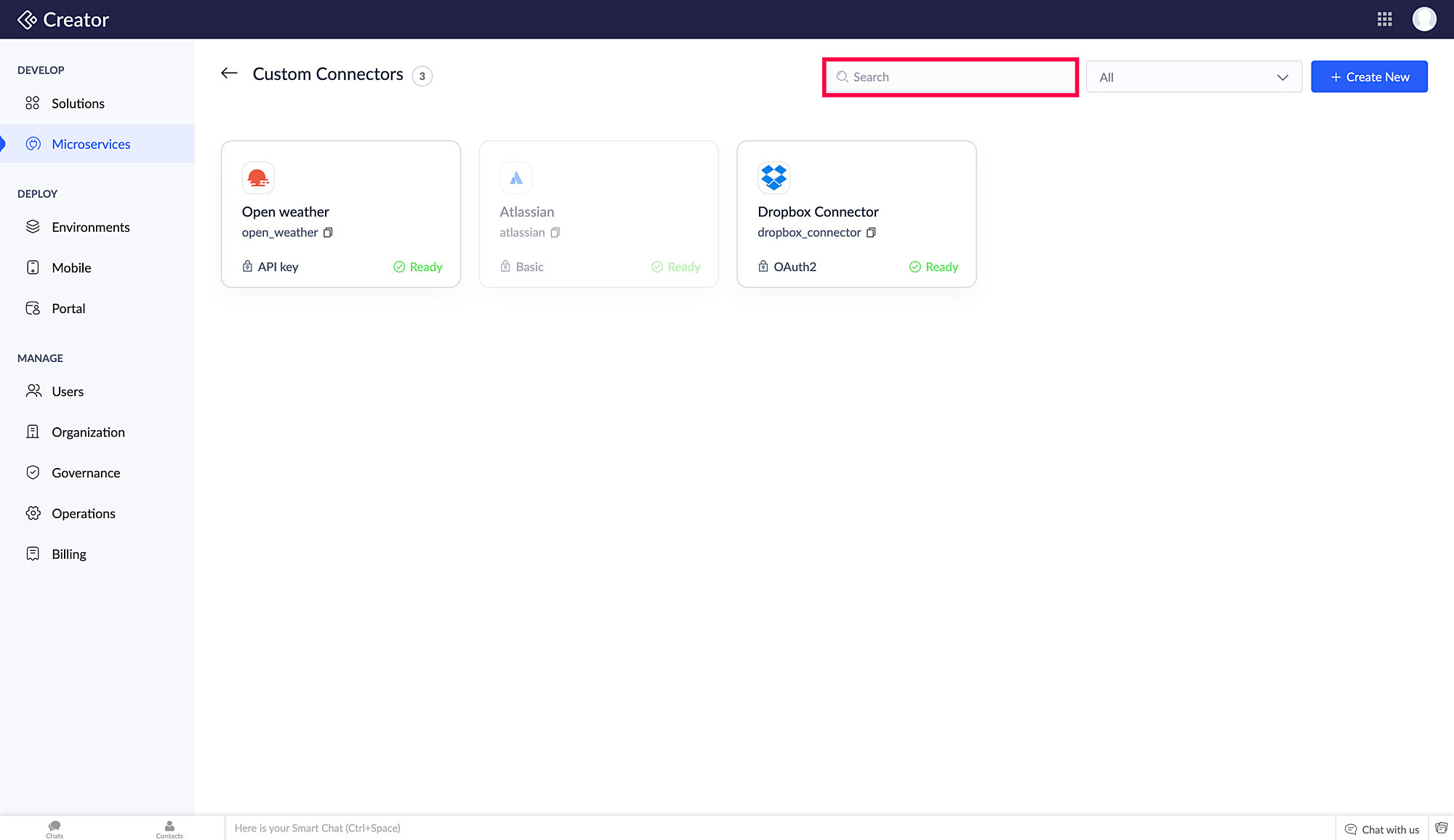The image size is (1454, 840).
Task: Copy the open_weather link name
Action: [x=328, y=233]
